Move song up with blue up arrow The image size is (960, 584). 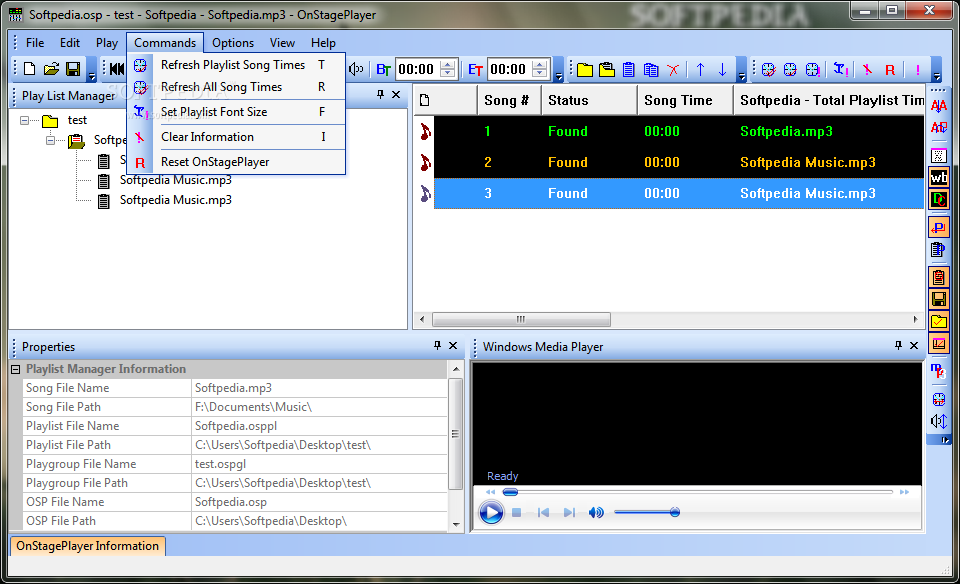tap(700, 69)
